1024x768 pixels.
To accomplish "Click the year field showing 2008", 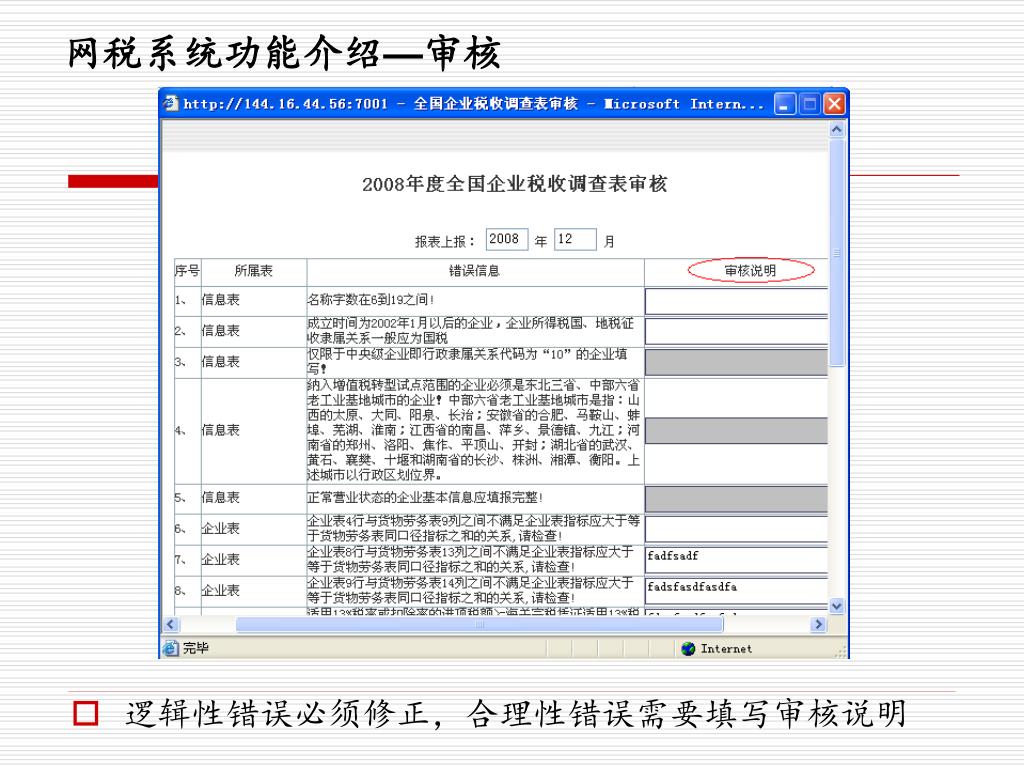I will (507, 240).
